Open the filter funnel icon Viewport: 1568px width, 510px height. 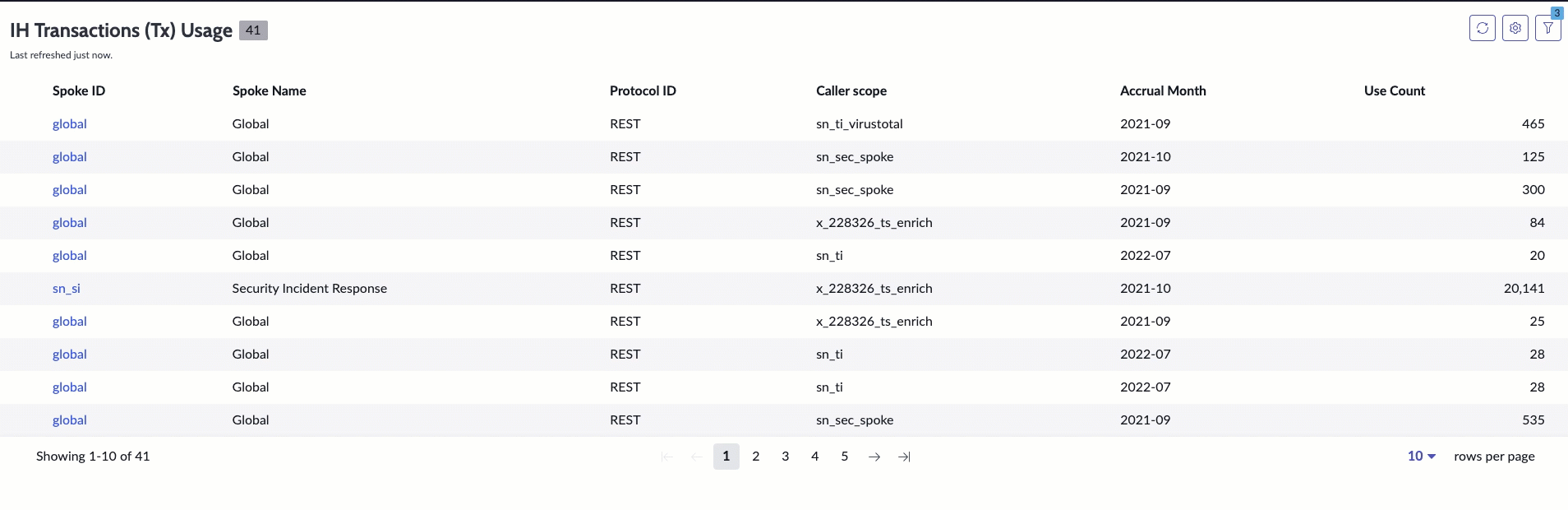(1547, 28)
